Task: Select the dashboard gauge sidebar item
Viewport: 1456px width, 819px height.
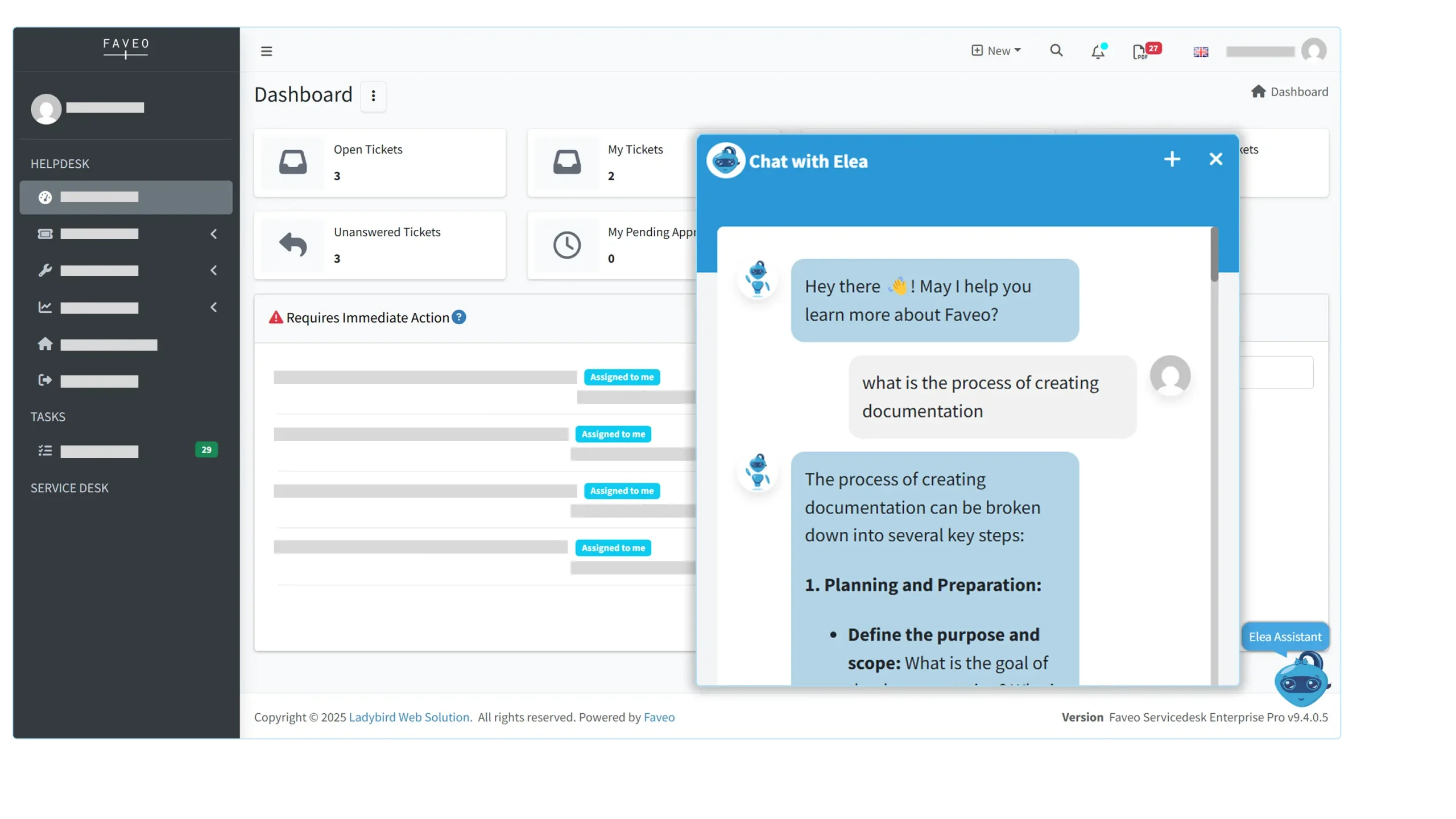Action: coord(125,197)
